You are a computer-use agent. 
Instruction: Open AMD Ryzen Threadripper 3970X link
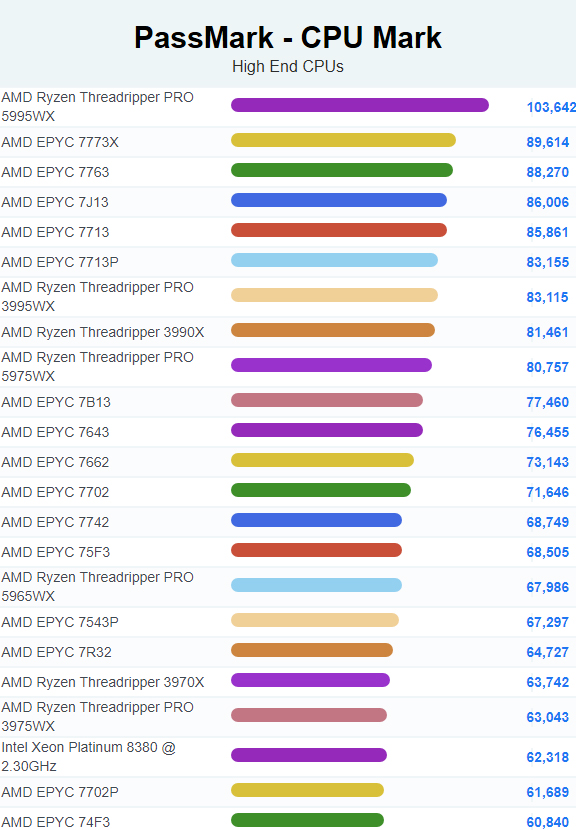point(103,682)
